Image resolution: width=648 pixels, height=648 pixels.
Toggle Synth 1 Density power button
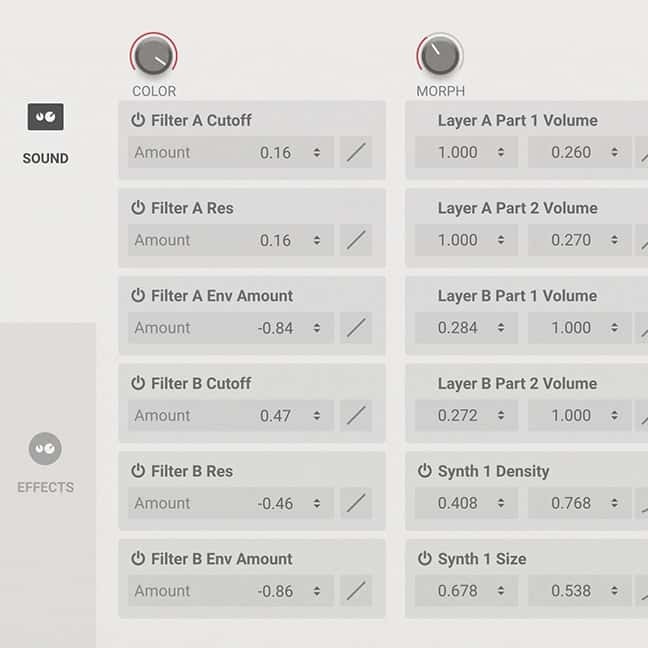[424, 471]
